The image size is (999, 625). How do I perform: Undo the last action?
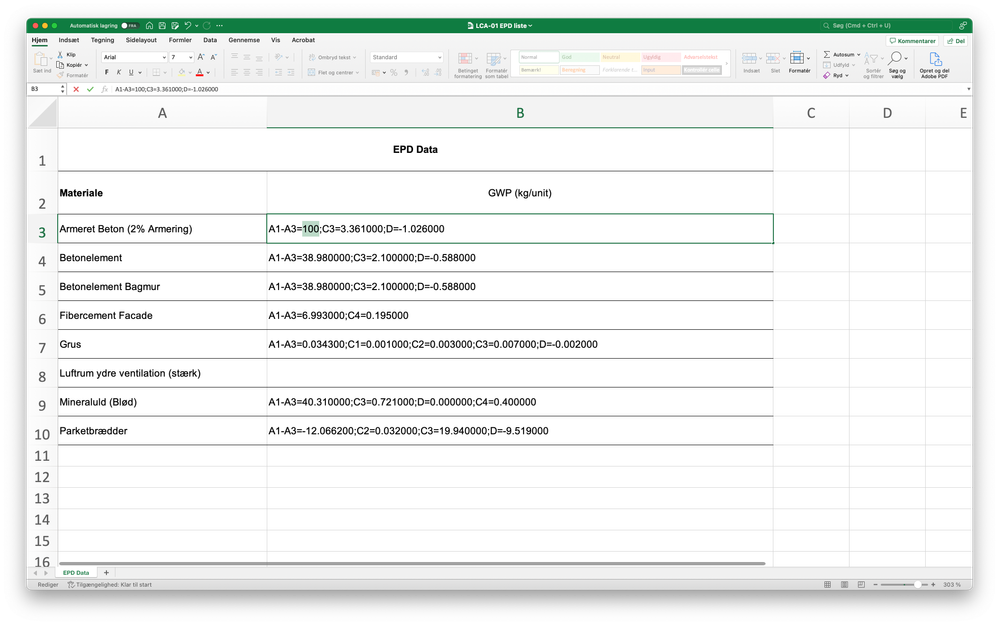coord(187,25)
